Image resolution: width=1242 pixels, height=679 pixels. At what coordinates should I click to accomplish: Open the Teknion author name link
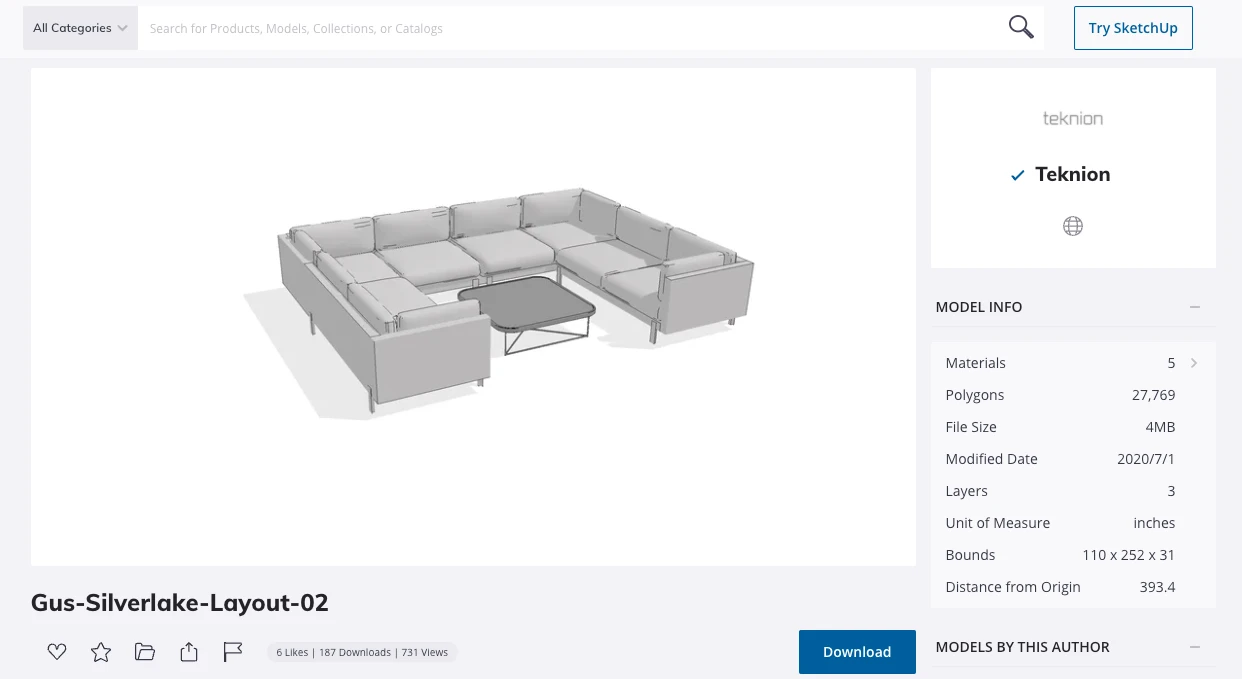(1072, 174)
